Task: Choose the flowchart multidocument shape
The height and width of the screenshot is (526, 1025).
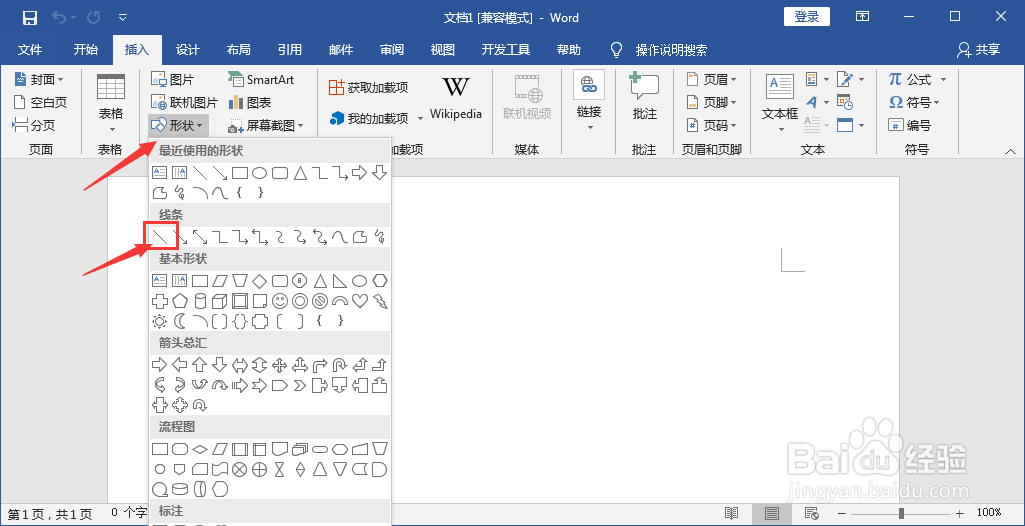Action: point(300,449)
